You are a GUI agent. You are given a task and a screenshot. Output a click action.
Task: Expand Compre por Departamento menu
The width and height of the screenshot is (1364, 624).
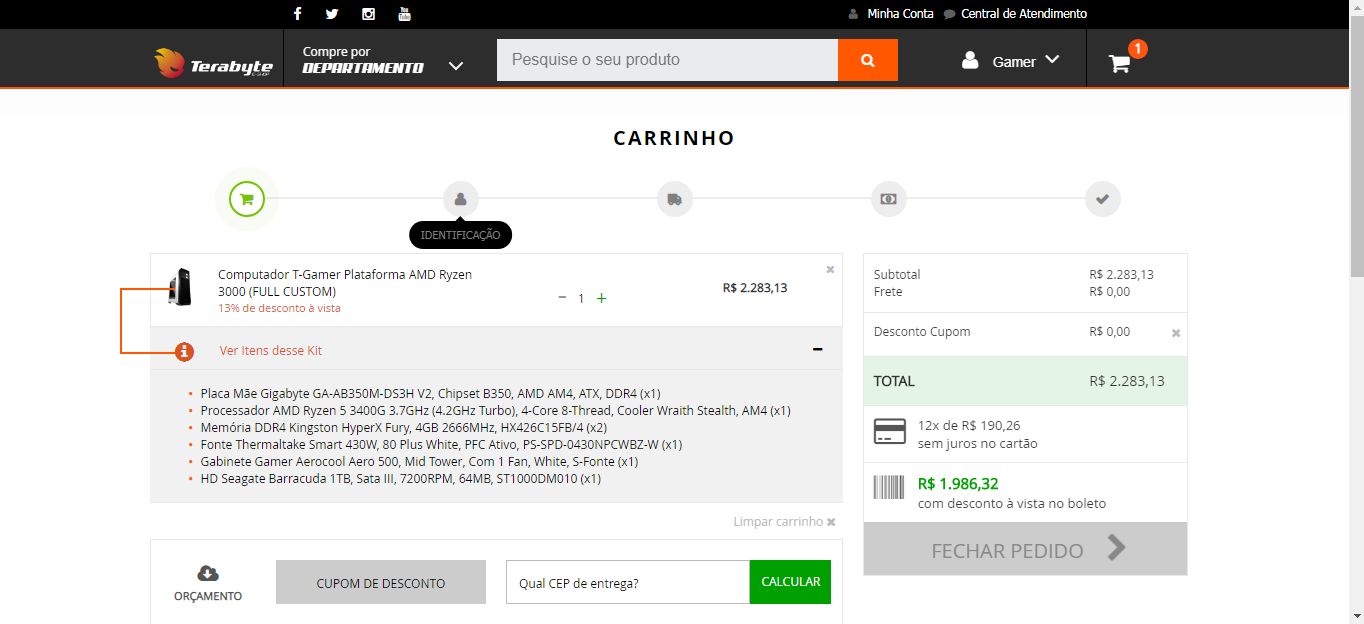[x=383, y=59]
